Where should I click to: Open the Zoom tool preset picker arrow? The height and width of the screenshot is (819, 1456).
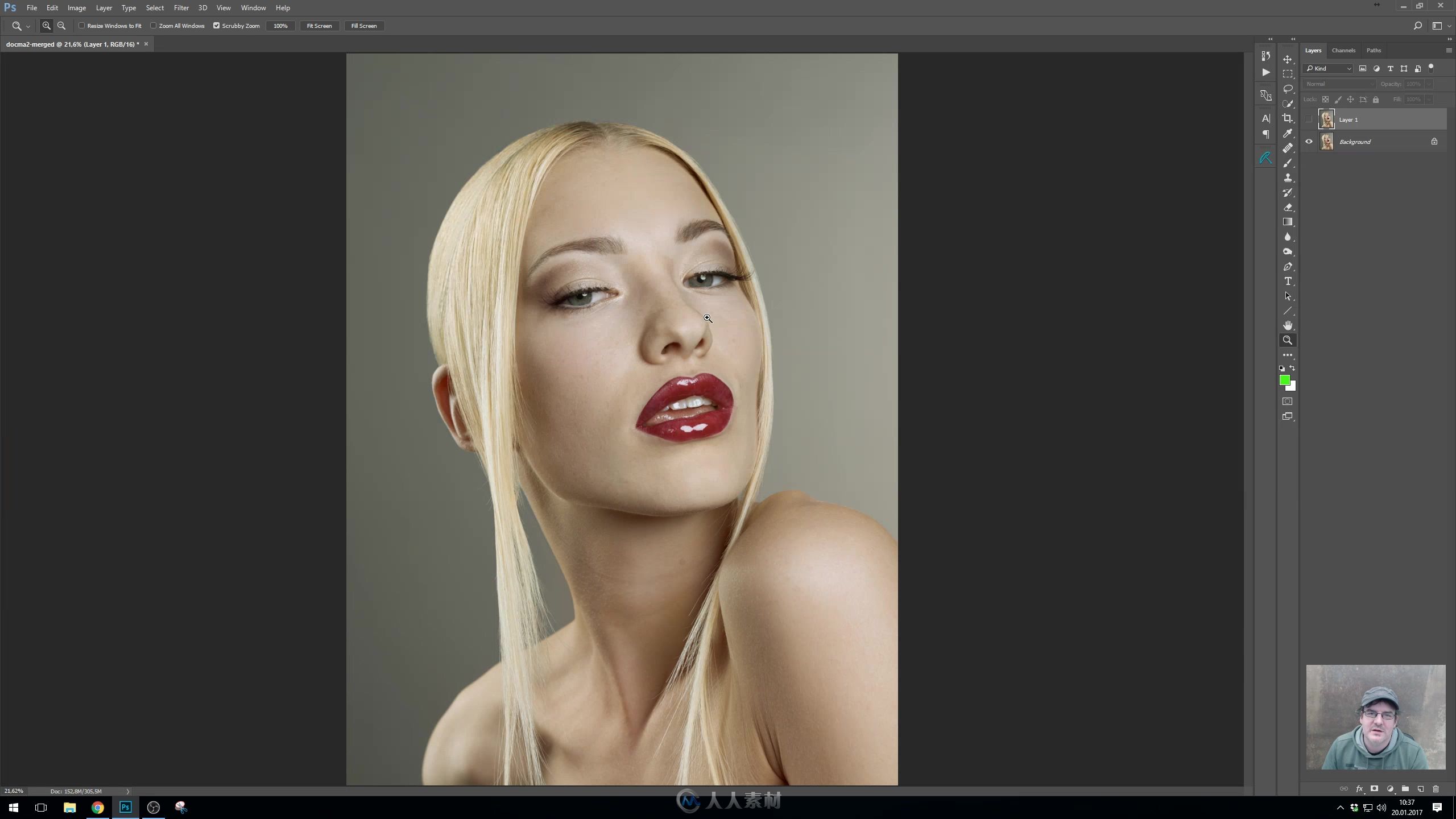(28, 26)
